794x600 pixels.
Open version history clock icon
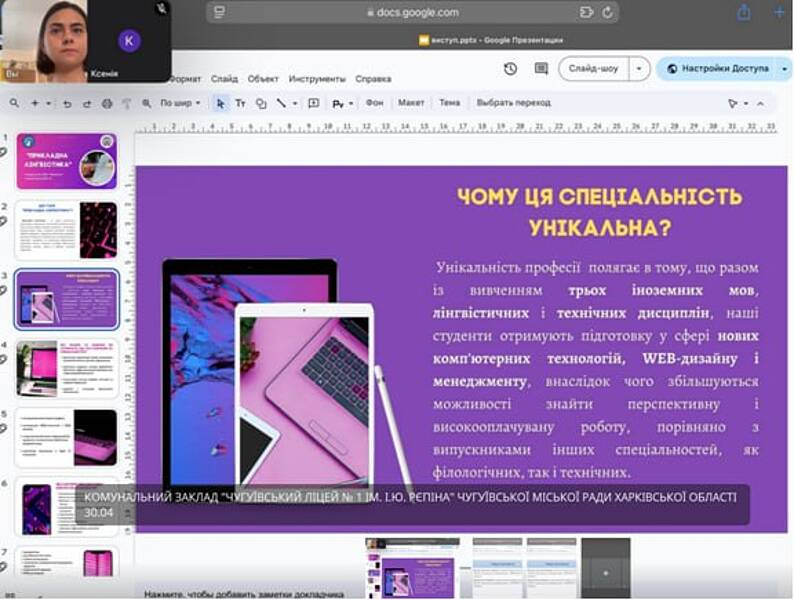point(510,69)
